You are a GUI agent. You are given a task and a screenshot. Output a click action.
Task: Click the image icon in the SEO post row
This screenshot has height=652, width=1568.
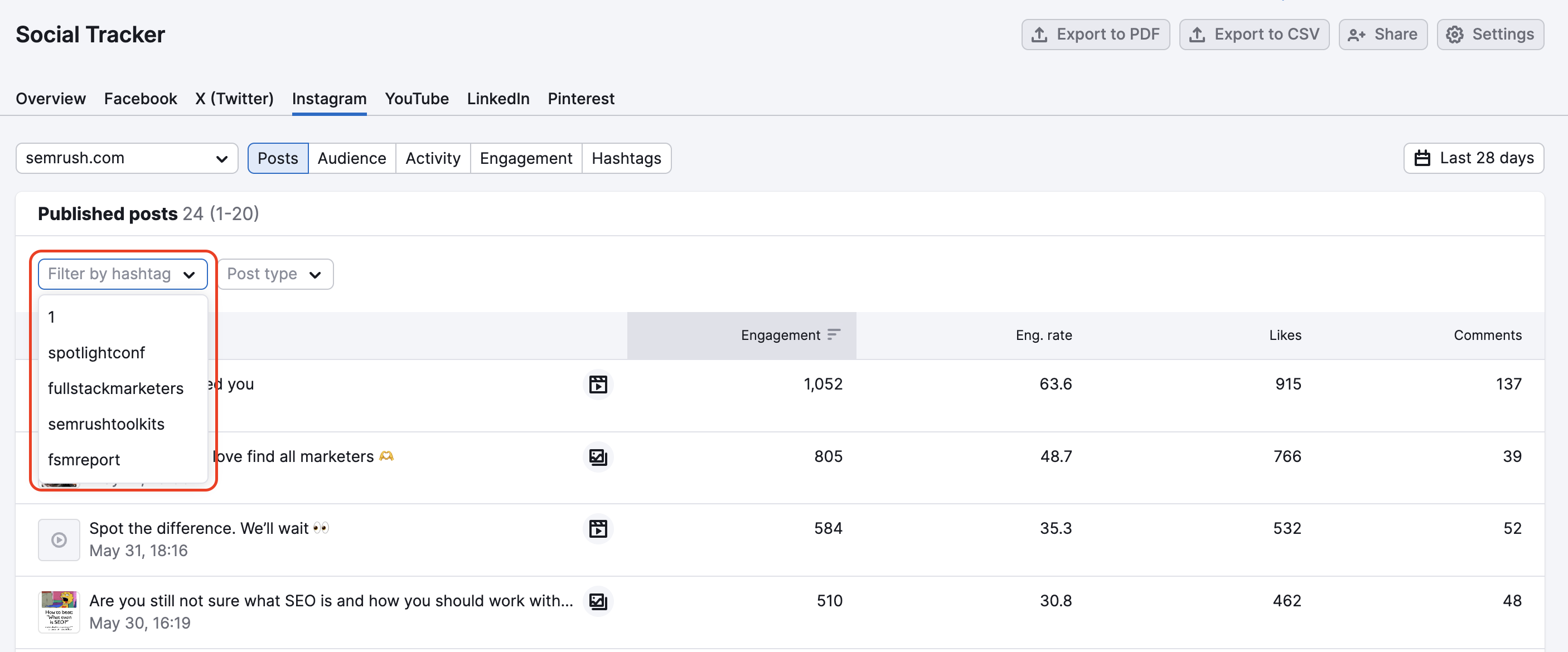click(598, 601)
